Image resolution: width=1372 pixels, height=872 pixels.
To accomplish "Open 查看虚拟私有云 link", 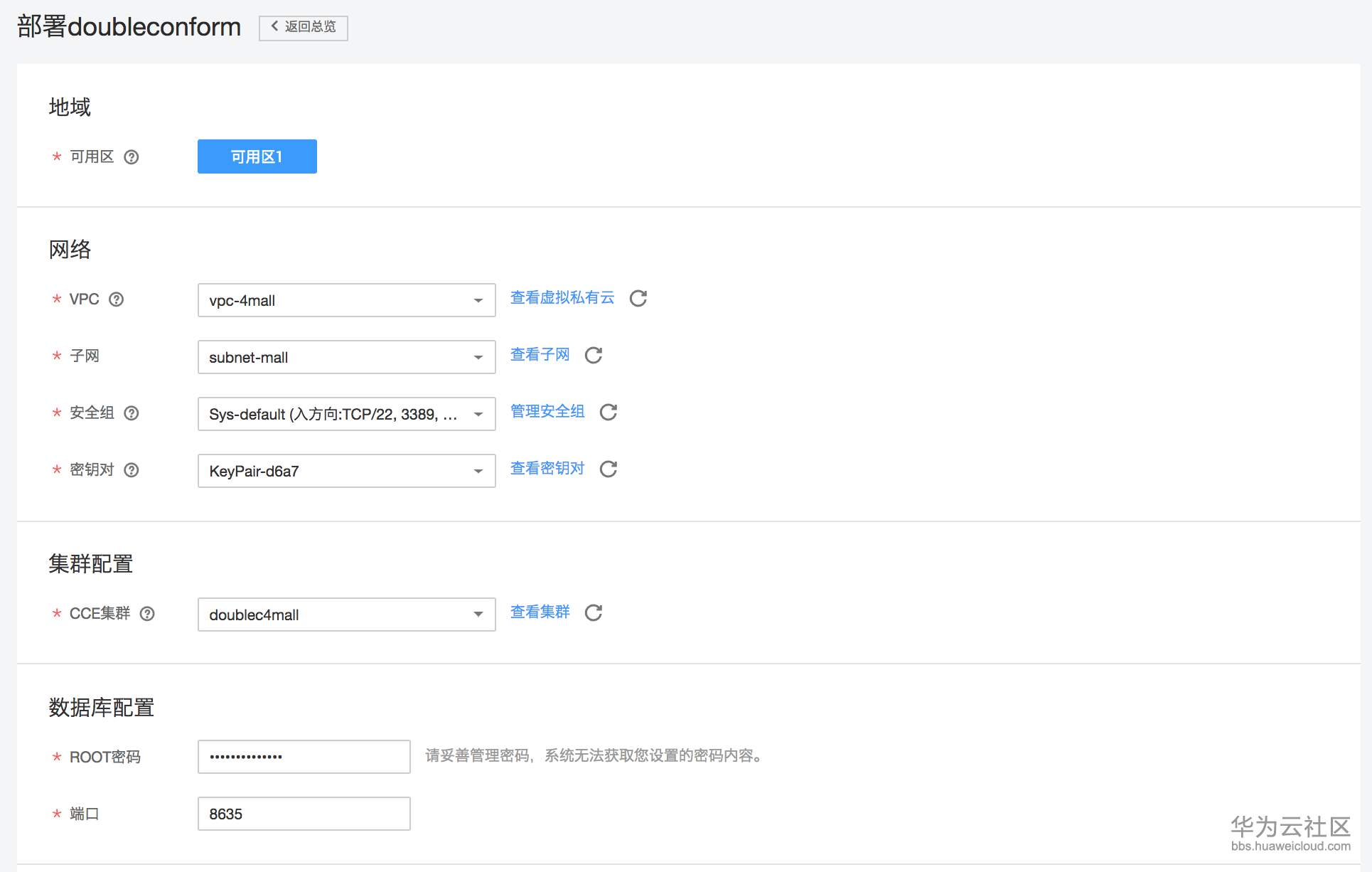I will click(562, 298).
